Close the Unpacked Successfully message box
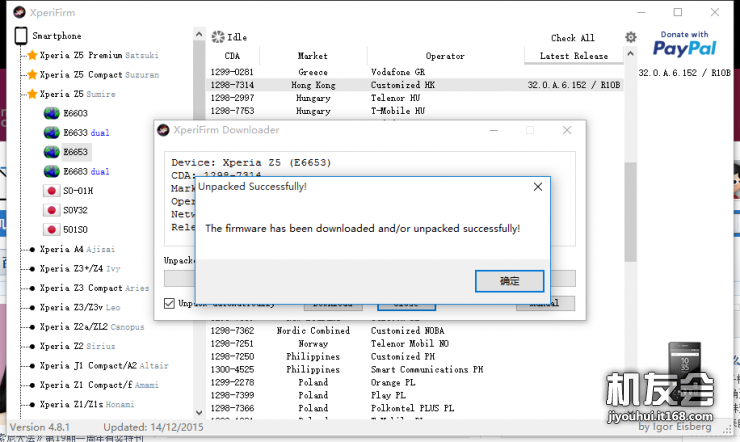 pos(538,187)
